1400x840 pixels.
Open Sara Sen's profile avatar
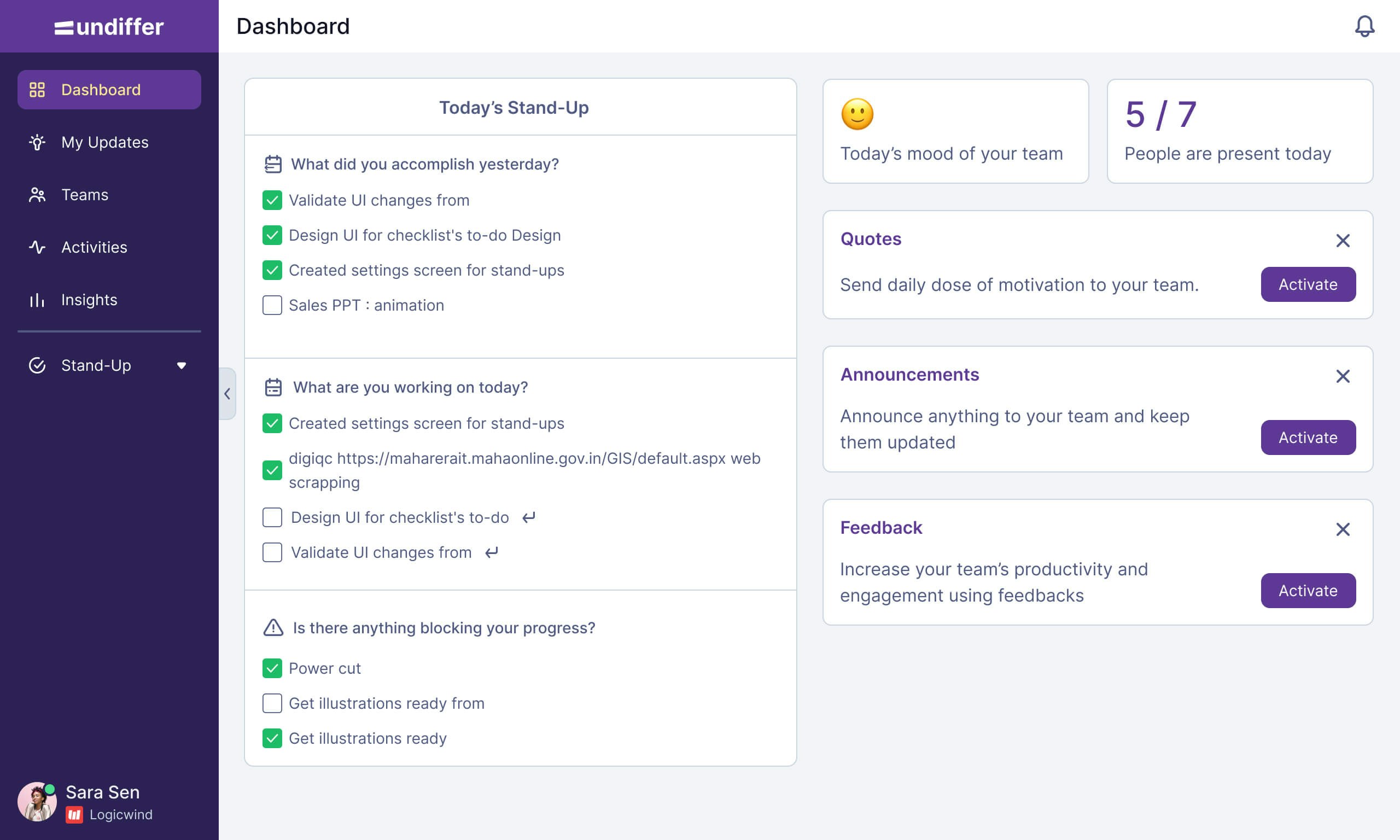(37, 802)
